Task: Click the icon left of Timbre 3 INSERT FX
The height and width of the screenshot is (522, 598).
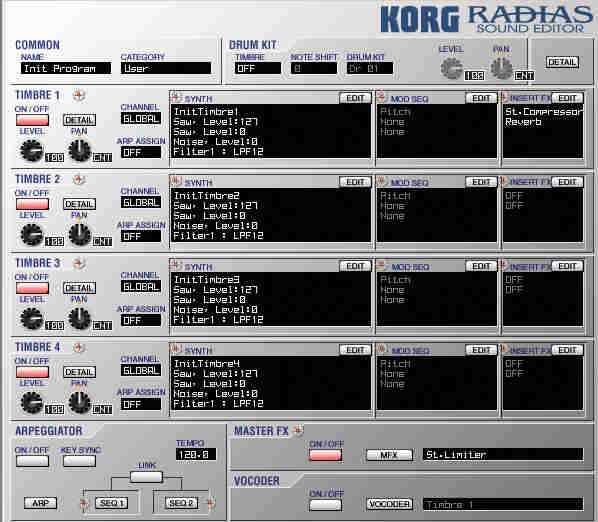Action: pos(503,265)
